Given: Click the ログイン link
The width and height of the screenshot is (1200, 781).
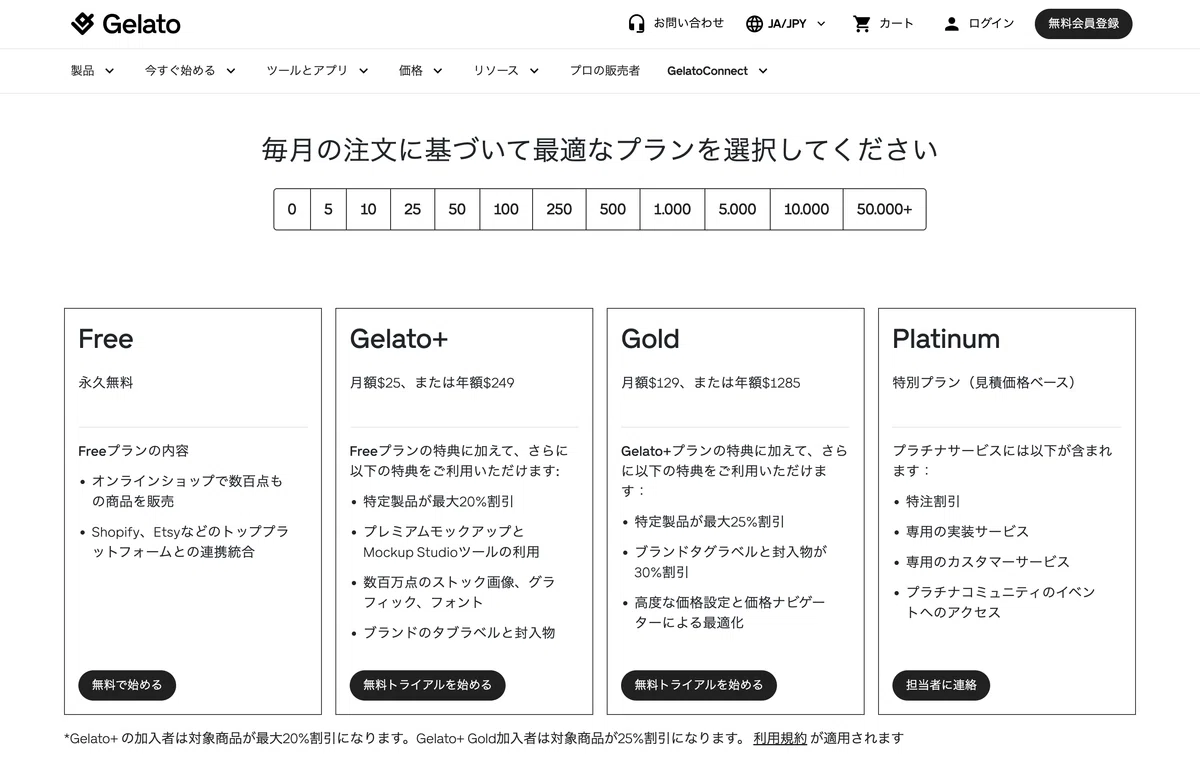Looking at the screenshot, I should pos(991,23).
